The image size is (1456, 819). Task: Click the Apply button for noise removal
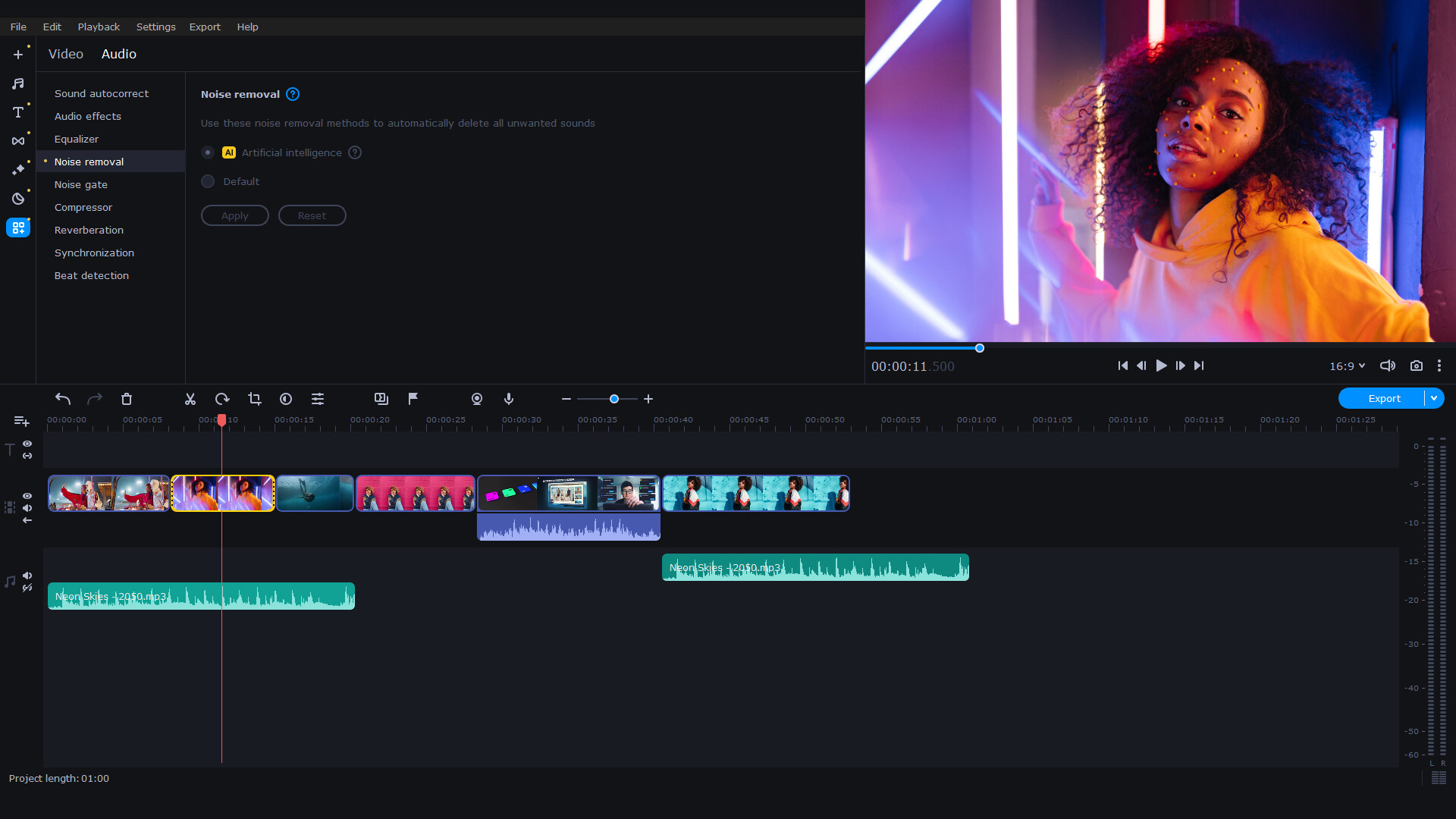[x=235, y=215]
